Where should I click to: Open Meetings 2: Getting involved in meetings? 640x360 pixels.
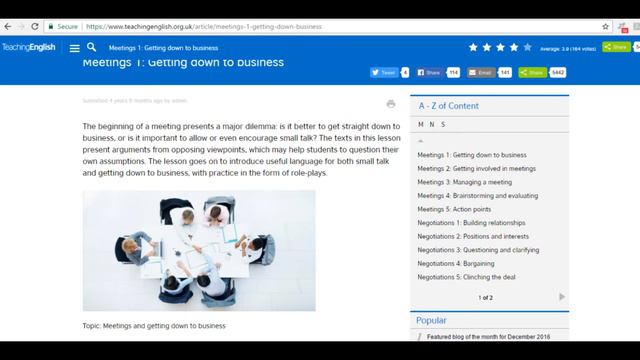coord(476,169)
